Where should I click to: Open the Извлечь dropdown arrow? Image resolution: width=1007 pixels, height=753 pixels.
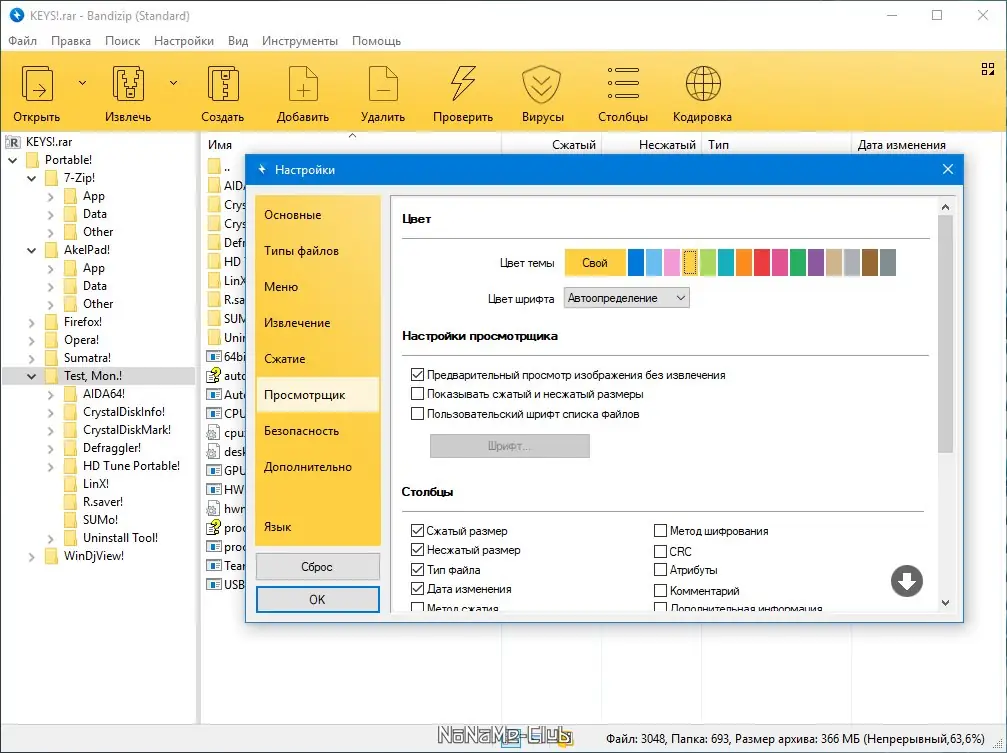click(x=173, y=83)
